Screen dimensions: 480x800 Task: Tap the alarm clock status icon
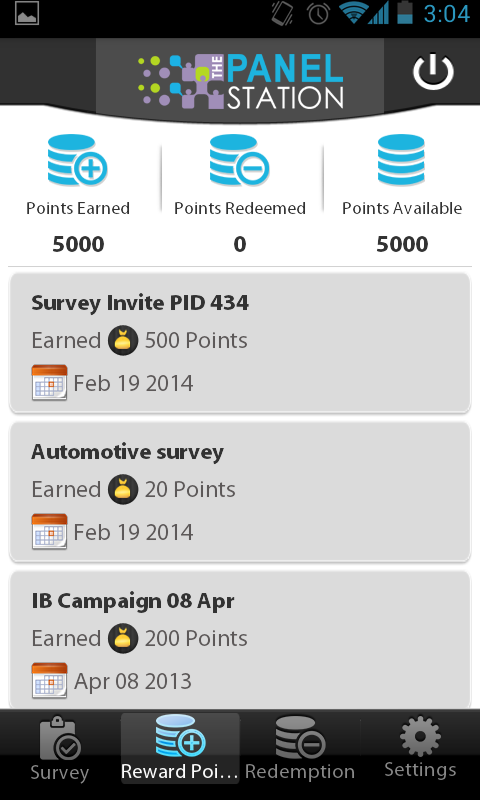(x=318, y=14)
